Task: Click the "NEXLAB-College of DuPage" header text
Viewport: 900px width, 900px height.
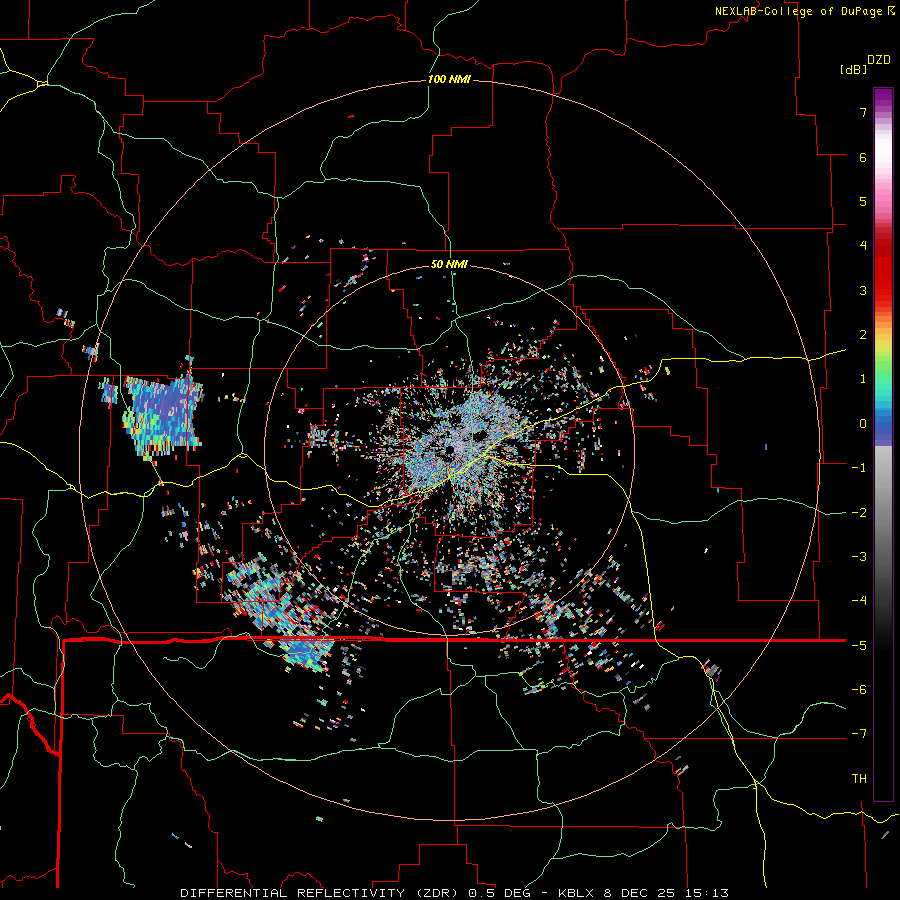Action: 800,11
